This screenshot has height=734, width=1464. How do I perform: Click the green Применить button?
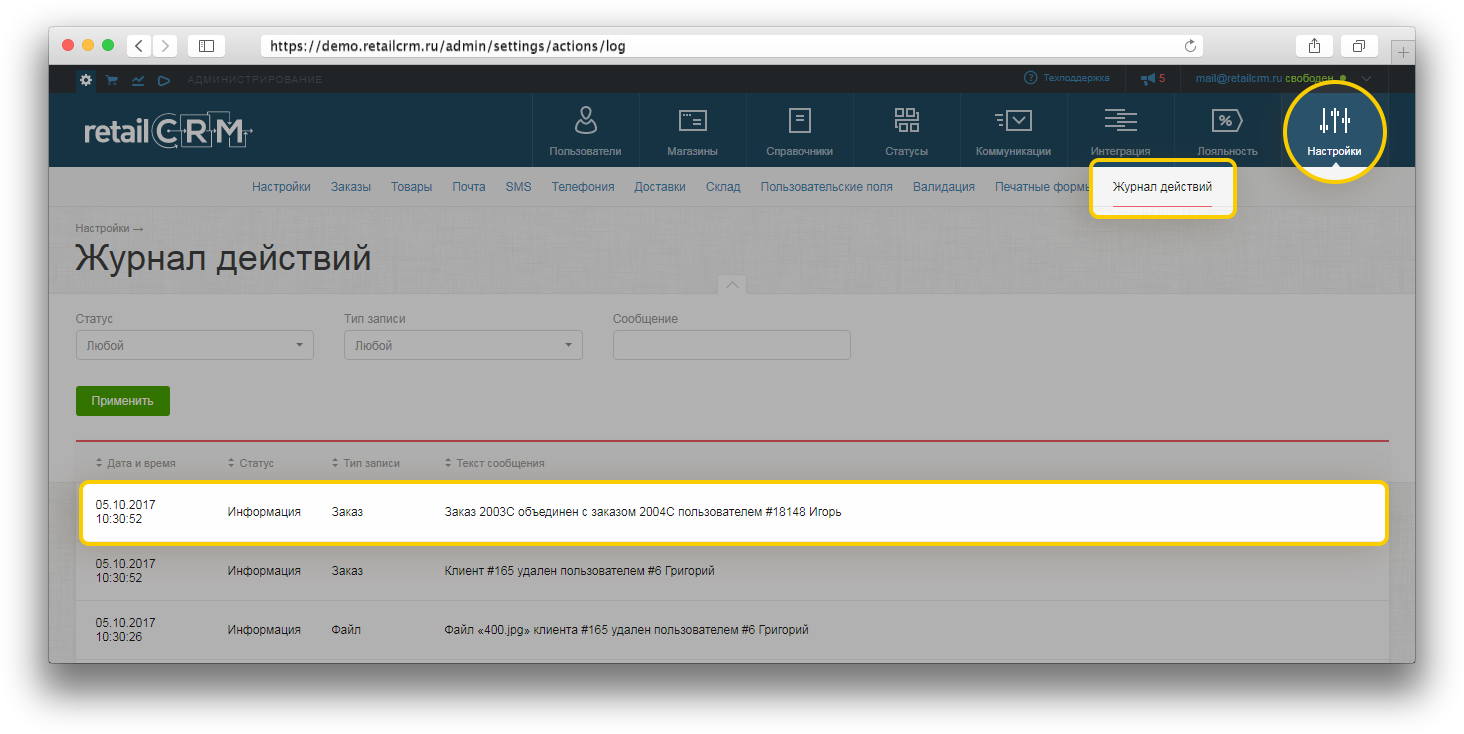pyautogui.click(x=123, y=400)
